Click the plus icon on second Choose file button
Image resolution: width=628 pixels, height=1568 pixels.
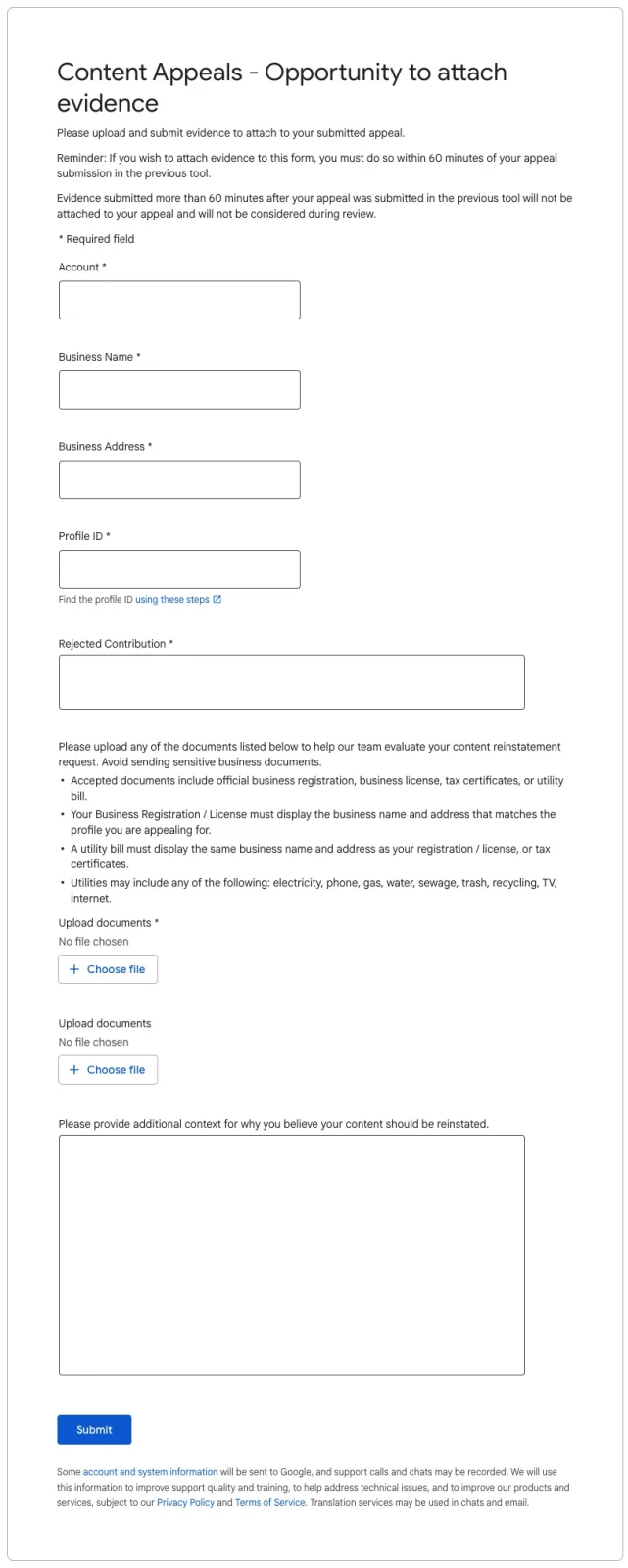coord(74,1069)
